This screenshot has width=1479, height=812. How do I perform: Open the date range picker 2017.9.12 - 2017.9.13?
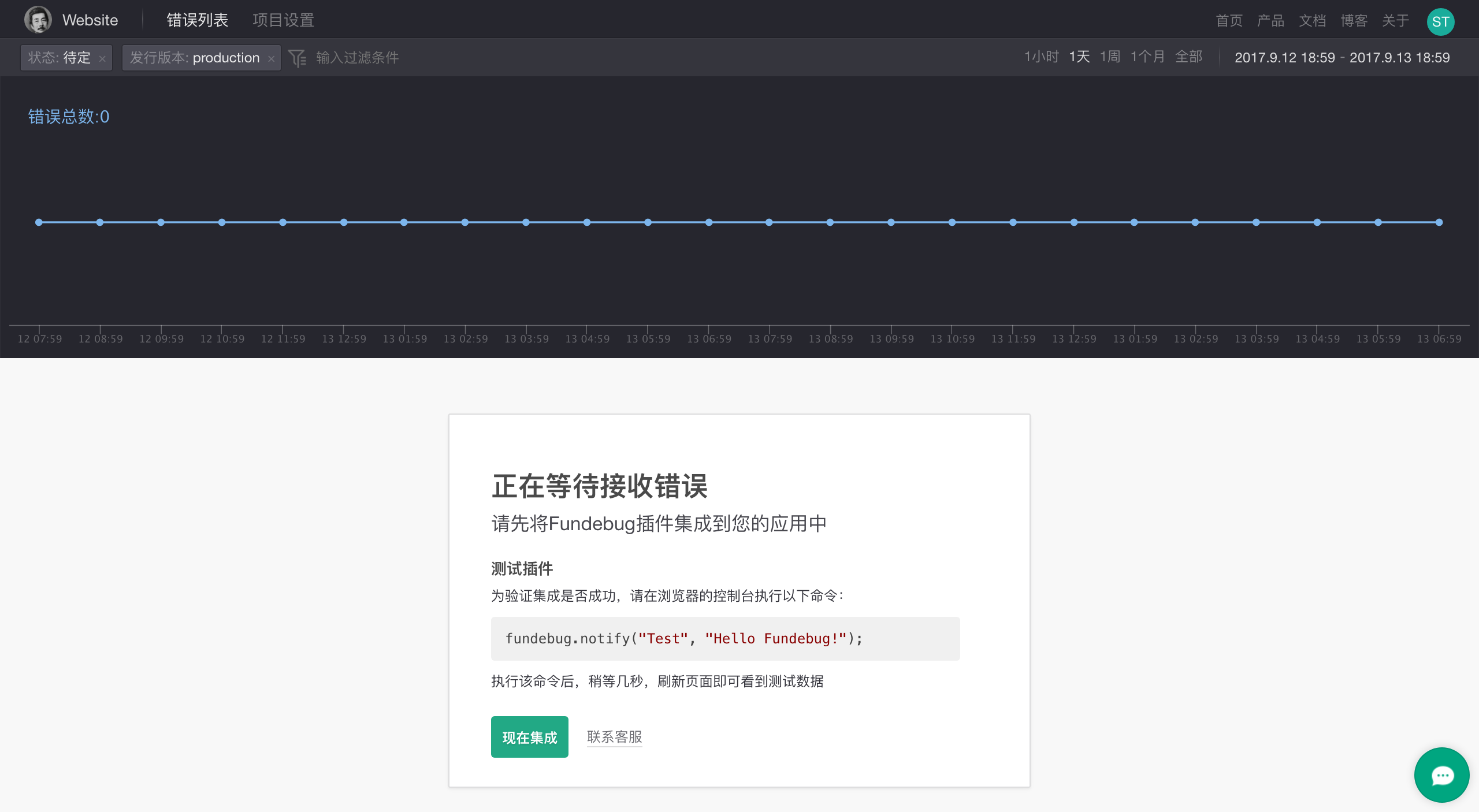tap(1342, 57)
